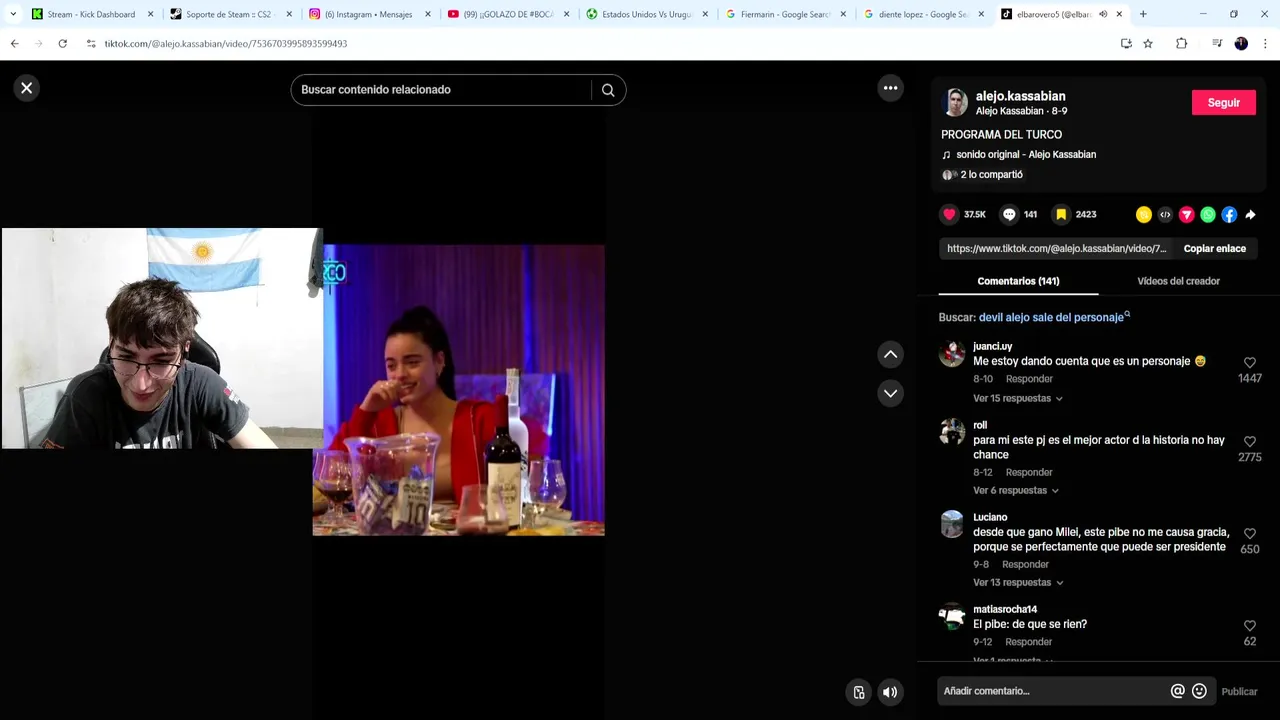Click the search magnifier icon
Image resolution: width=1280 pixels, height=720 pixels.
click(608, 90)
